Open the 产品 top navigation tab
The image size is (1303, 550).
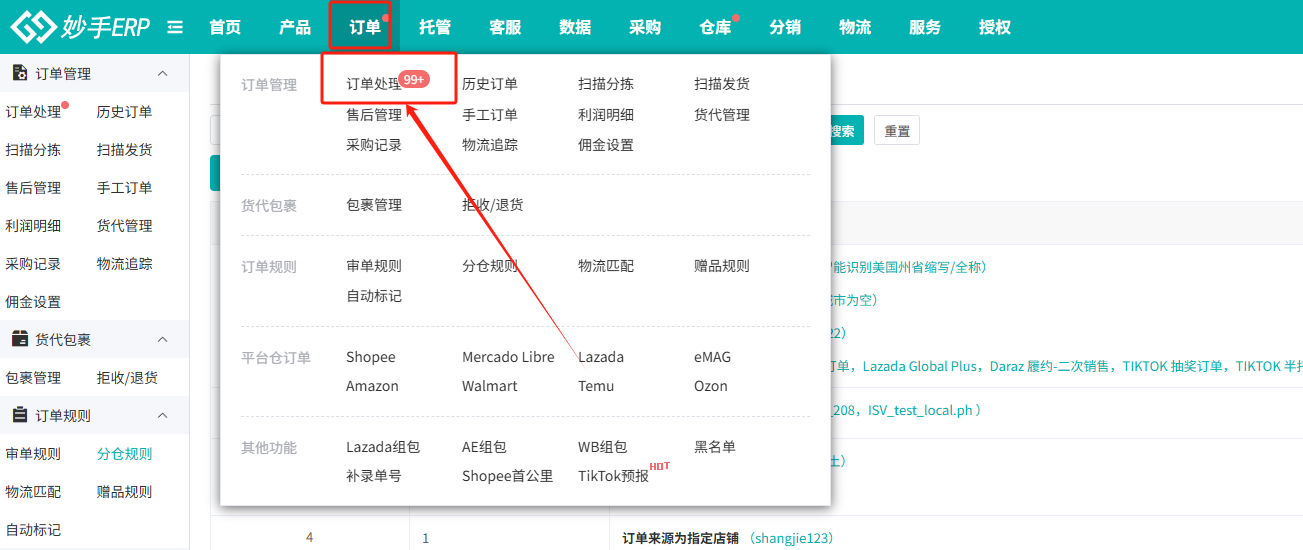tap(295, 27)
